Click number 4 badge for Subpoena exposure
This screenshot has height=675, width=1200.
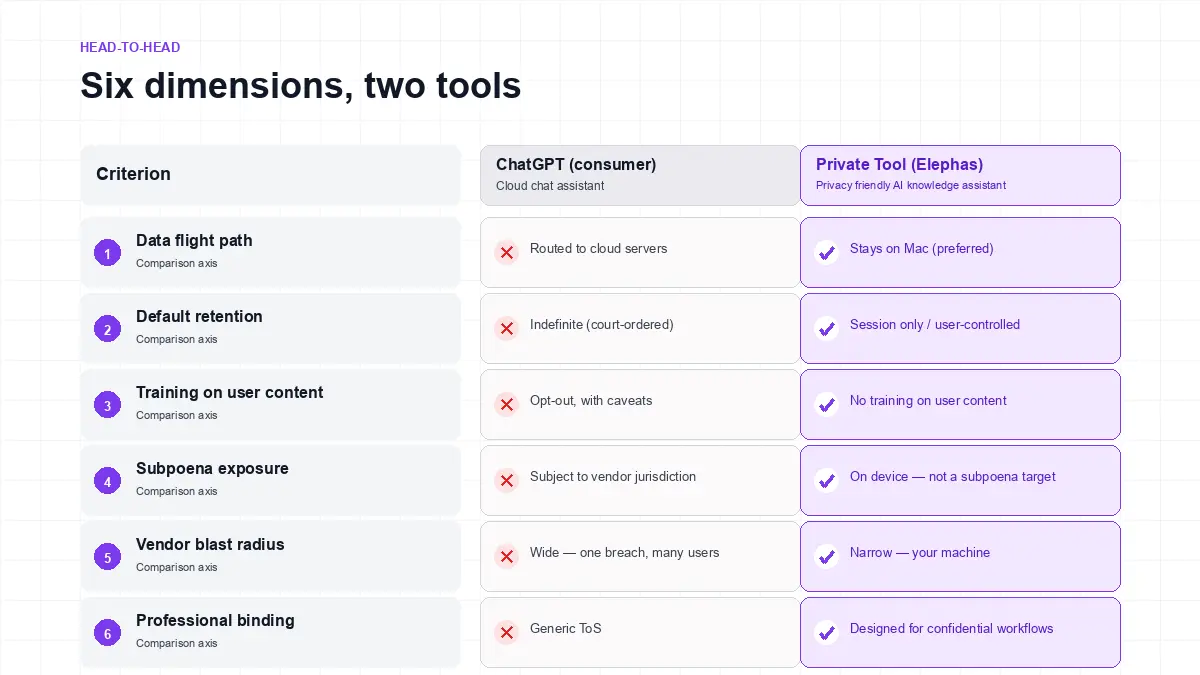coord(108,481)
